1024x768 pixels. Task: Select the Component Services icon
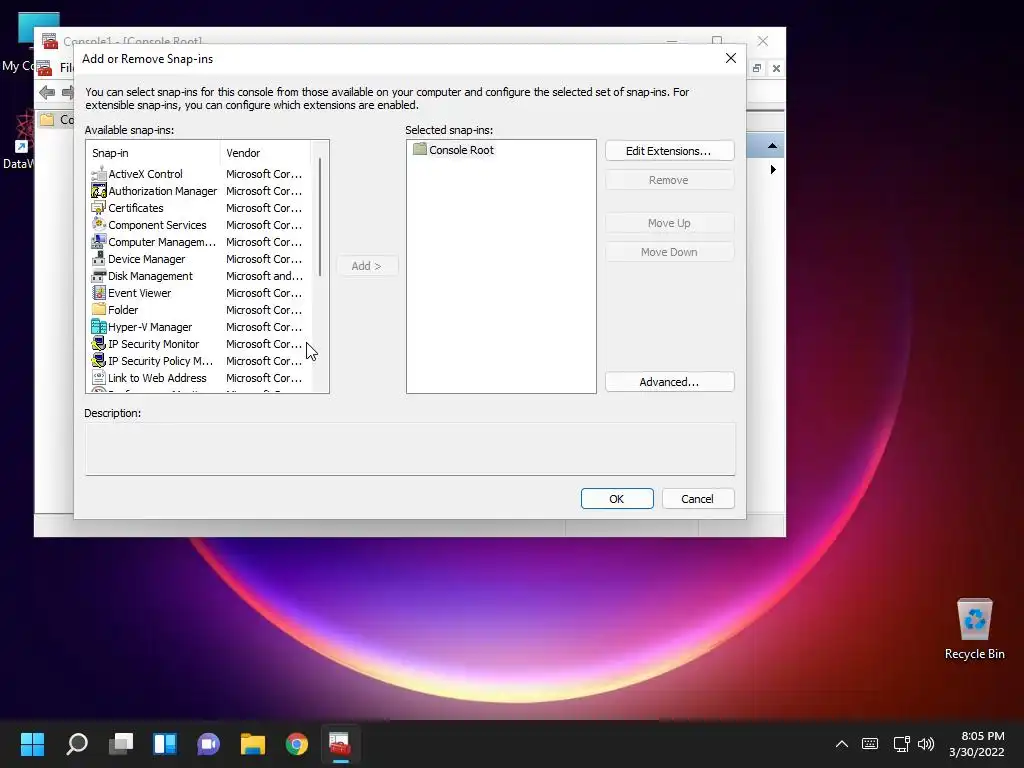tap(99, 225)
